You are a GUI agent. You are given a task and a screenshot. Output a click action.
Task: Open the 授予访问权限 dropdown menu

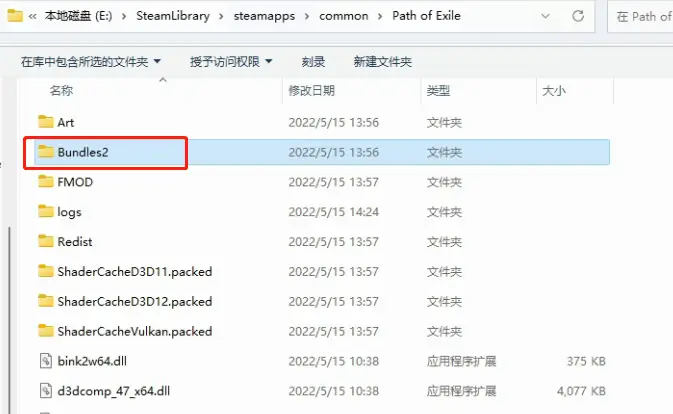point(231,61)
